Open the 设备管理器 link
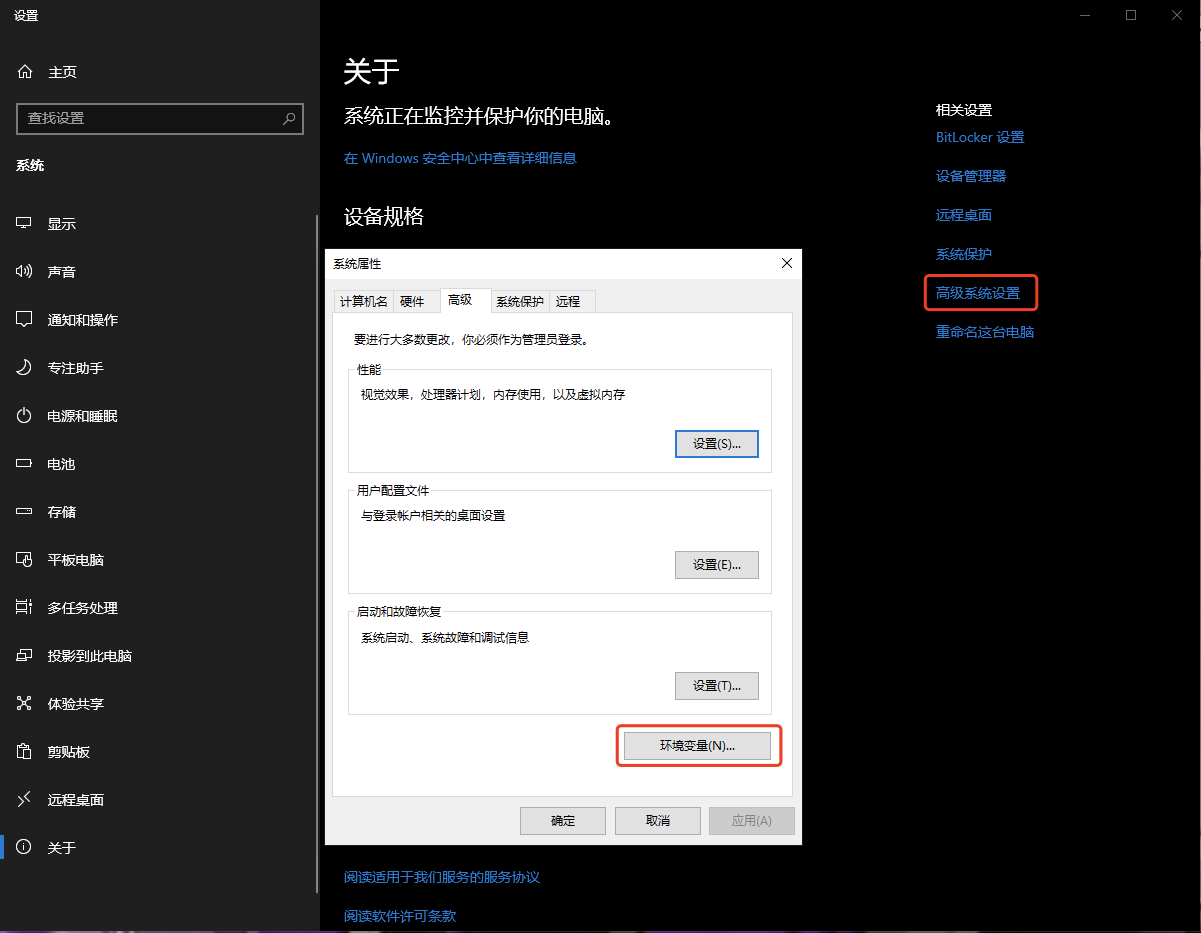 [x=971, y=176]
